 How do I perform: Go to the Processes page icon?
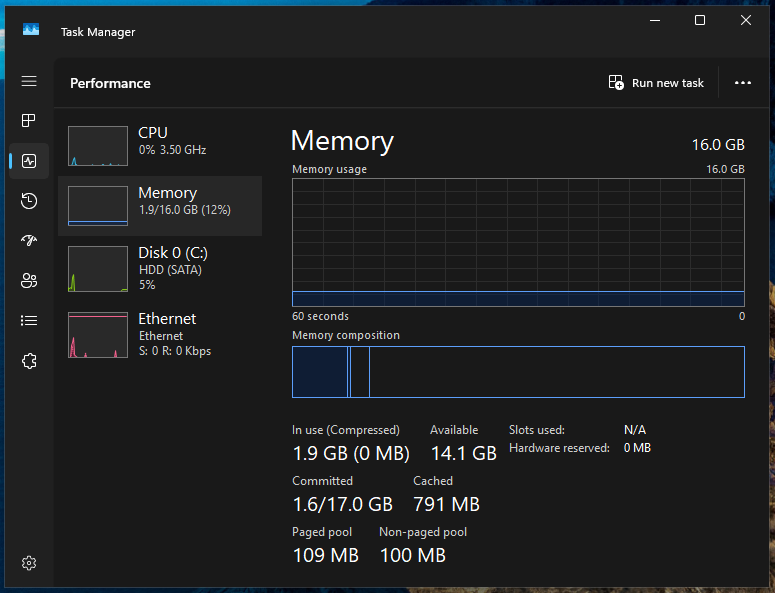29,121
